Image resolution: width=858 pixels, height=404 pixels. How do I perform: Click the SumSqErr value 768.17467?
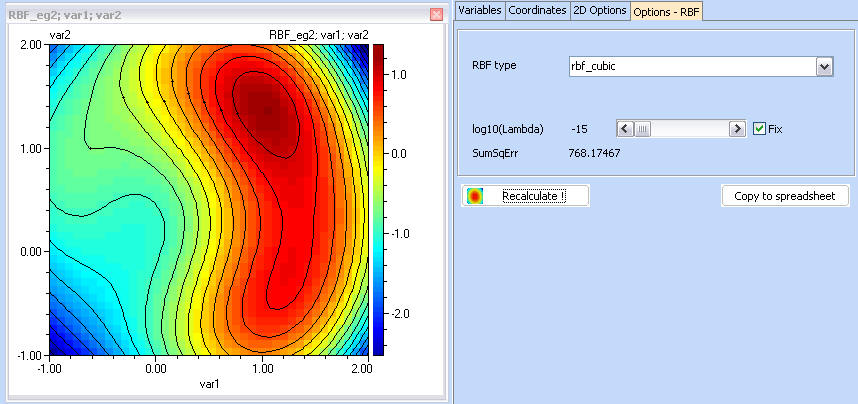click(595, 153)
